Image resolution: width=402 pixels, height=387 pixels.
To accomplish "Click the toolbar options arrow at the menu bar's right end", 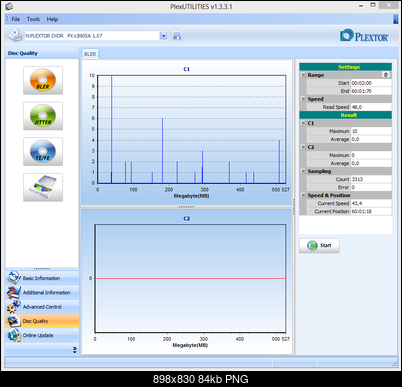I will tap(395, 19).
